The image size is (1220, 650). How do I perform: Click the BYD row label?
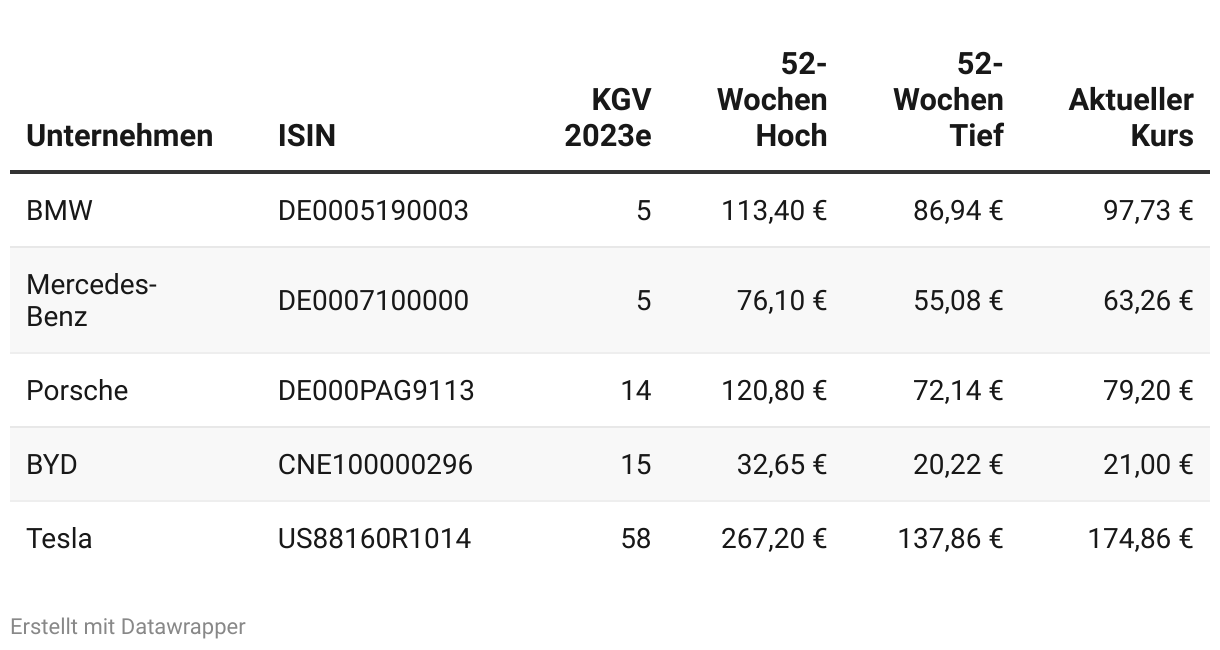point(52,465)
